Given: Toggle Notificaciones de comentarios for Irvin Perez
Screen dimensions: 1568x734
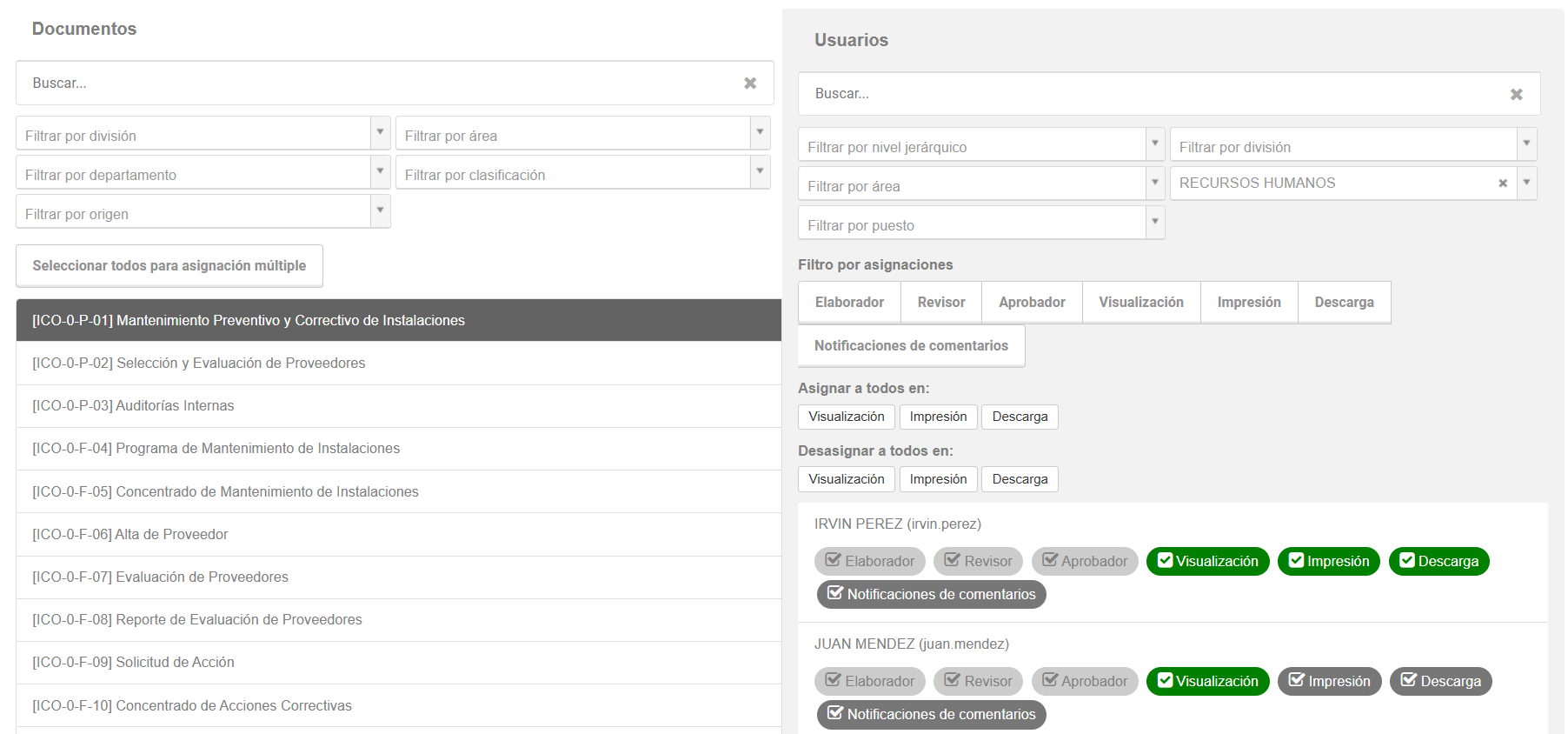Looking at the screenshot, I should (931, 595).
